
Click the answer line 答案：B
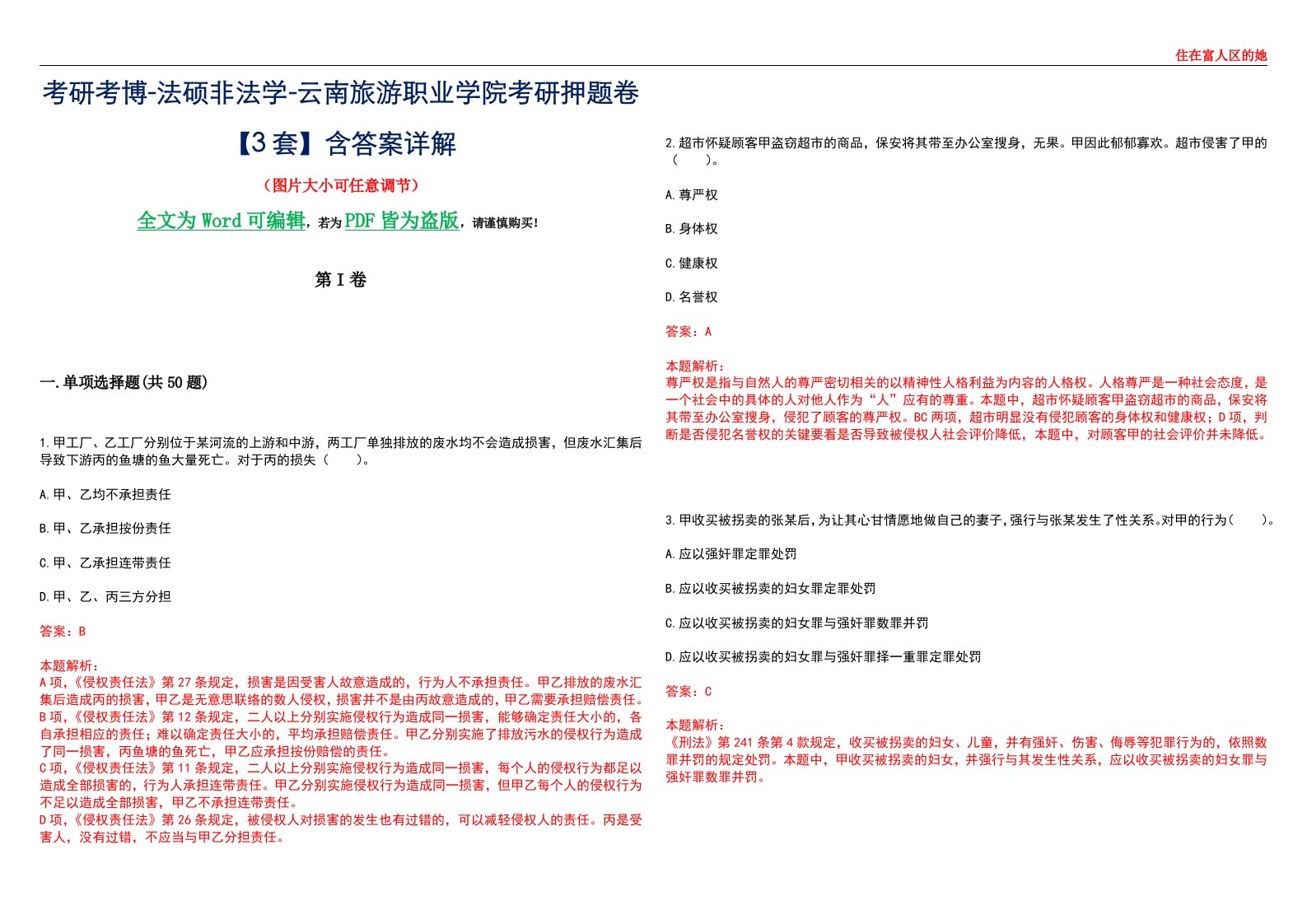pos(63,631)
